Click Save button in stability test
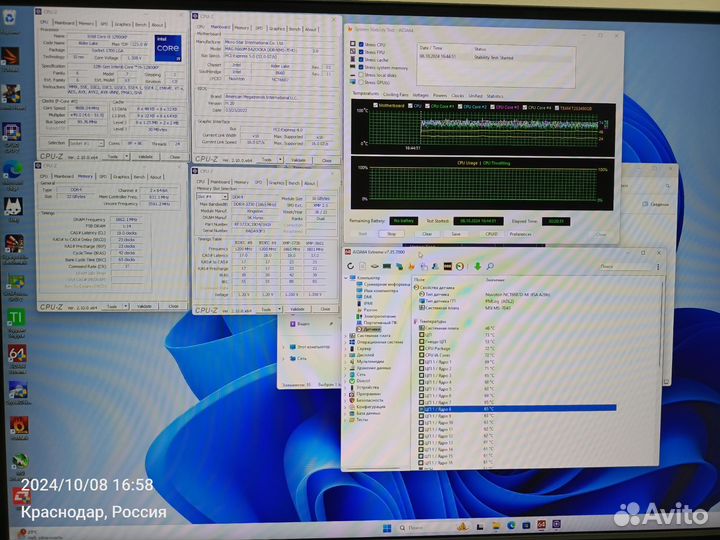Image resolution: width=720 pixels, height=540 pixels. point(456,234)
